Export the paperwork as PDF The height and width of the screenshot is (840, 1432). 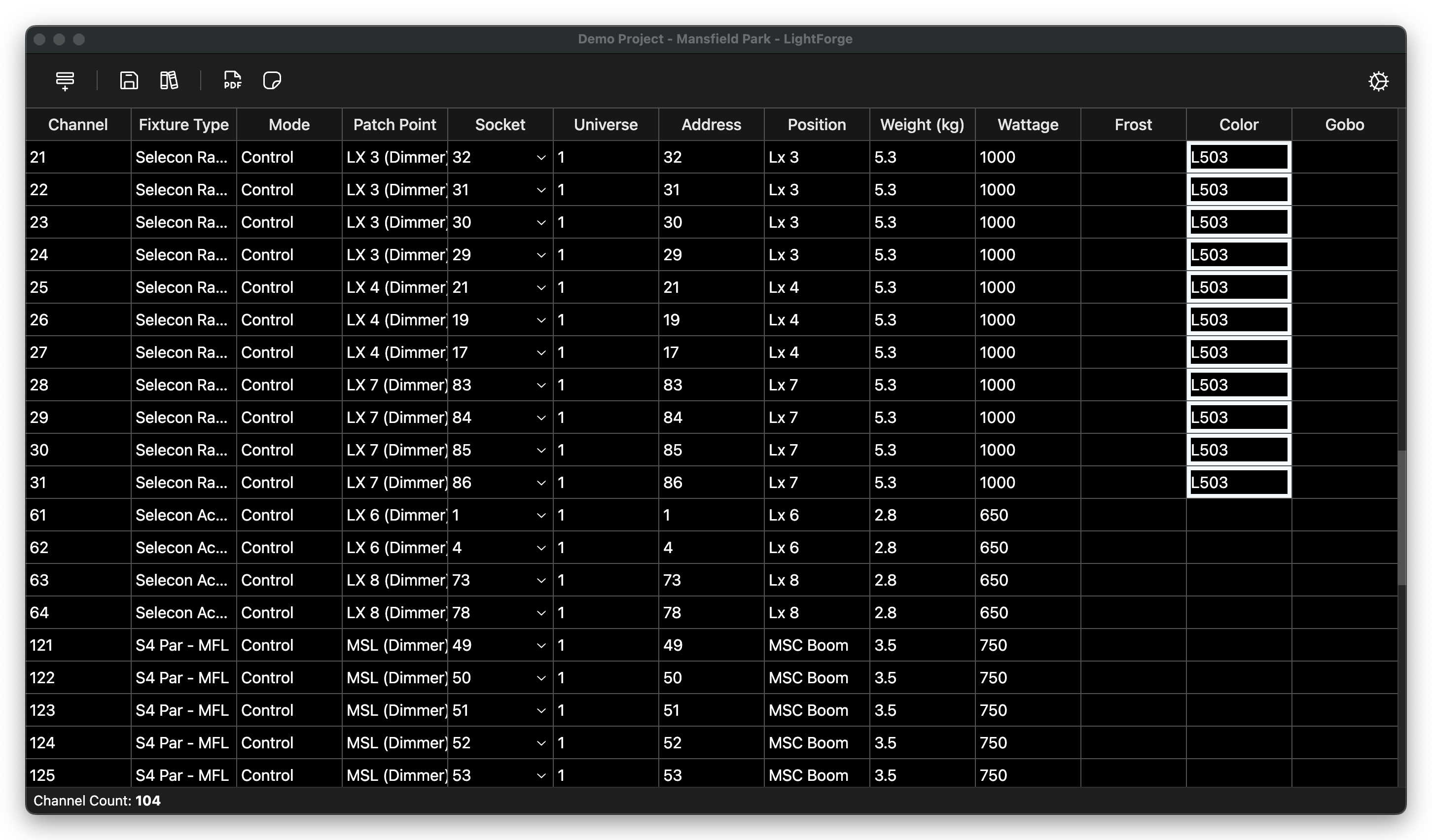tap(232, 81)
